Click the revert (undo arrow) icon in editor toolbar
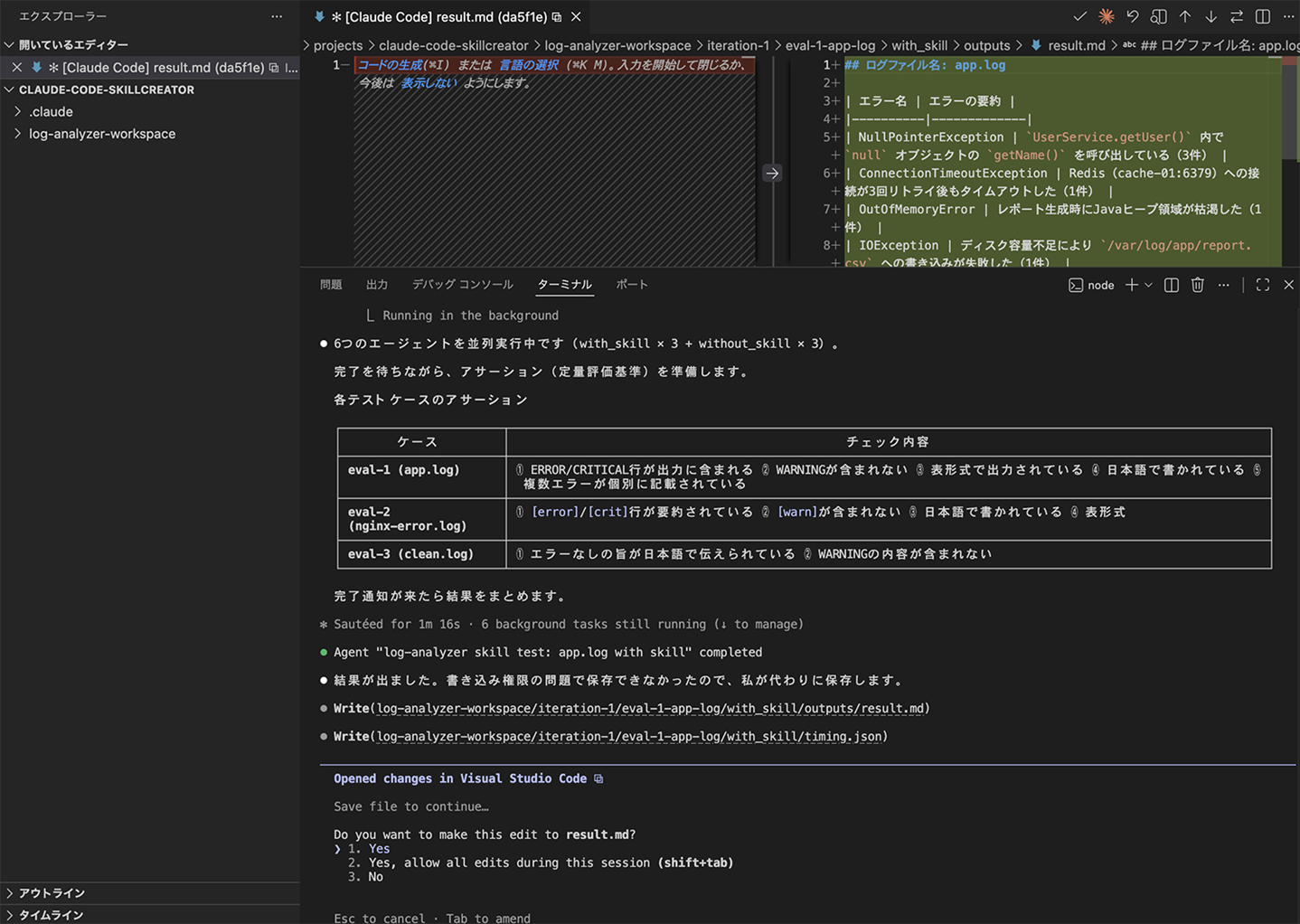Viewport: 1300px width, 924px height. [x=1132, y=16]
